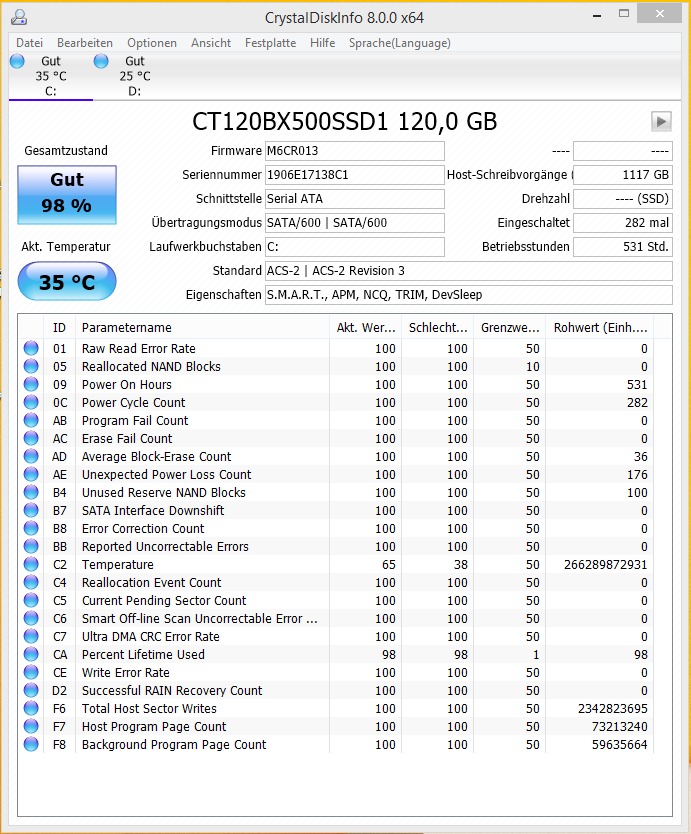Click the ID column header
691x834 pixels.
click(60, 328)
